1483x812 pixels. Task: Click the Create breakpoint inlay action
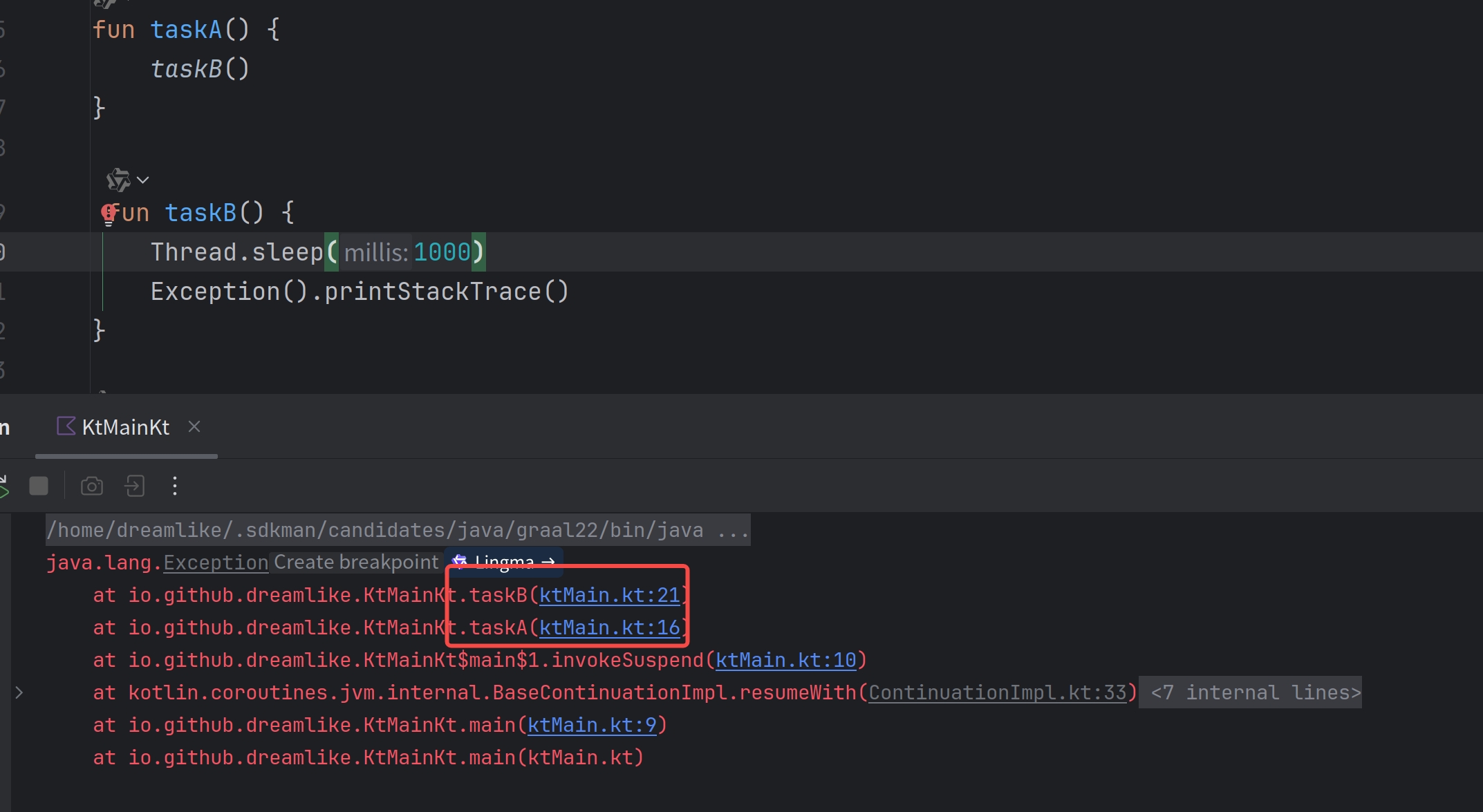tap(356, 562)
